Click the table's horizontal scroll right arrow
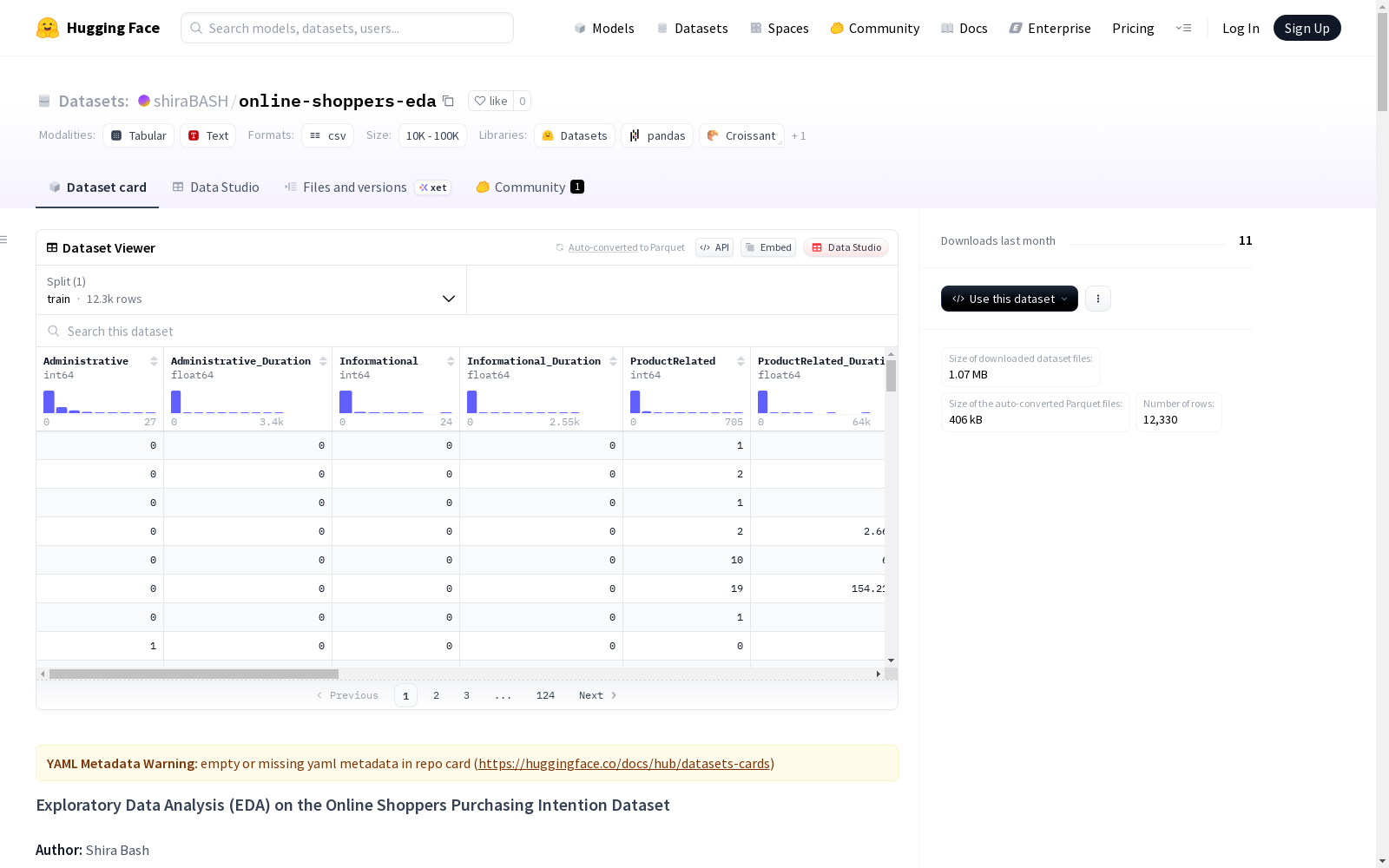Image resolution: width=1389 pixels, height=868 pixels. pyautogui.click(x=878, y=674)
